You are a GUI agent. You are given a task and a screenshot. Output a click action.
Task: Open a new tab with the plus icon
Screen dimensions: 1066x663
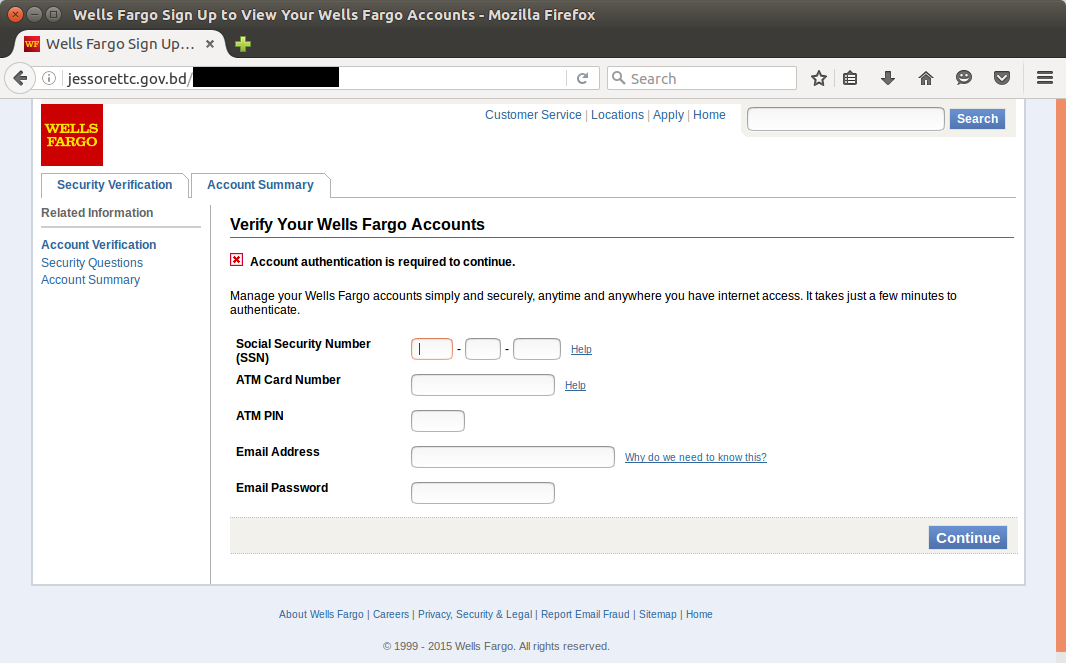243,44
